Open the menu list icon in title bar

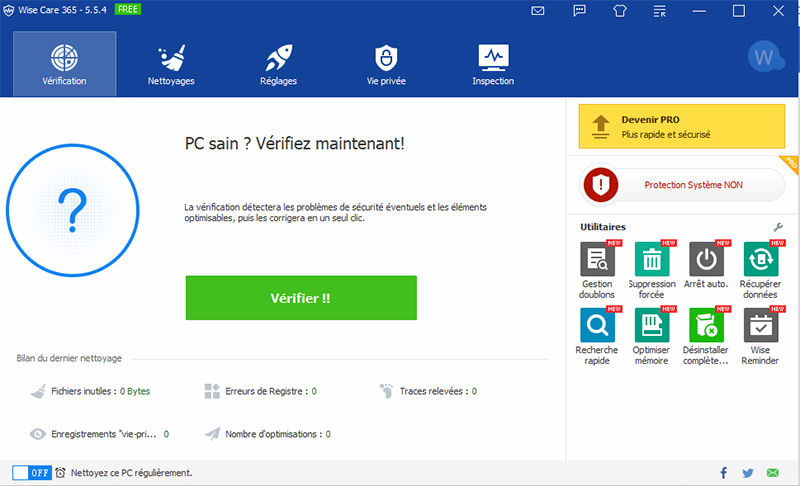tap(660, 11)
